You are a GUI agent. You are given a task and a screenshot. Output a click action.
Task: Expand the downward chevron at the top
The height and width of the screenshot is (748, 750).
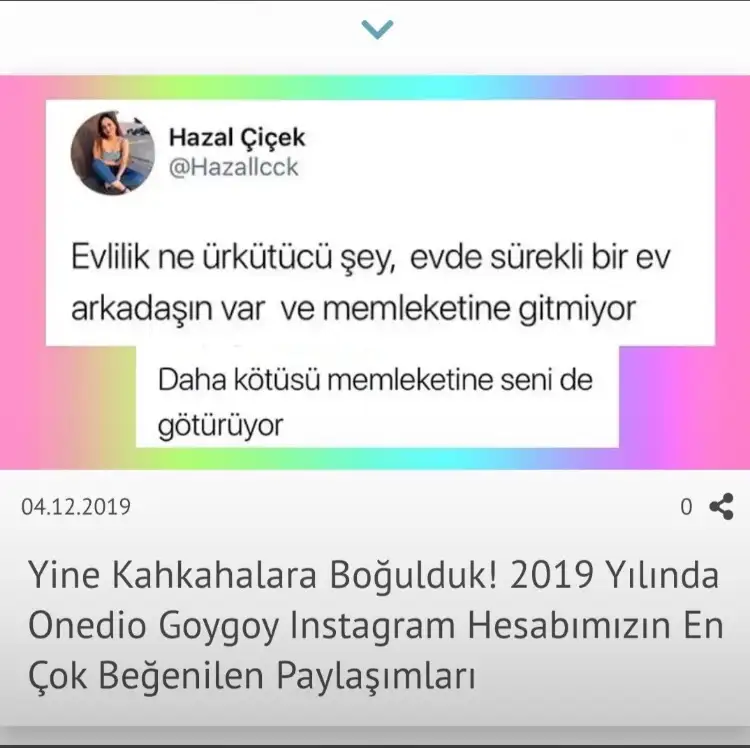[377, 29]
